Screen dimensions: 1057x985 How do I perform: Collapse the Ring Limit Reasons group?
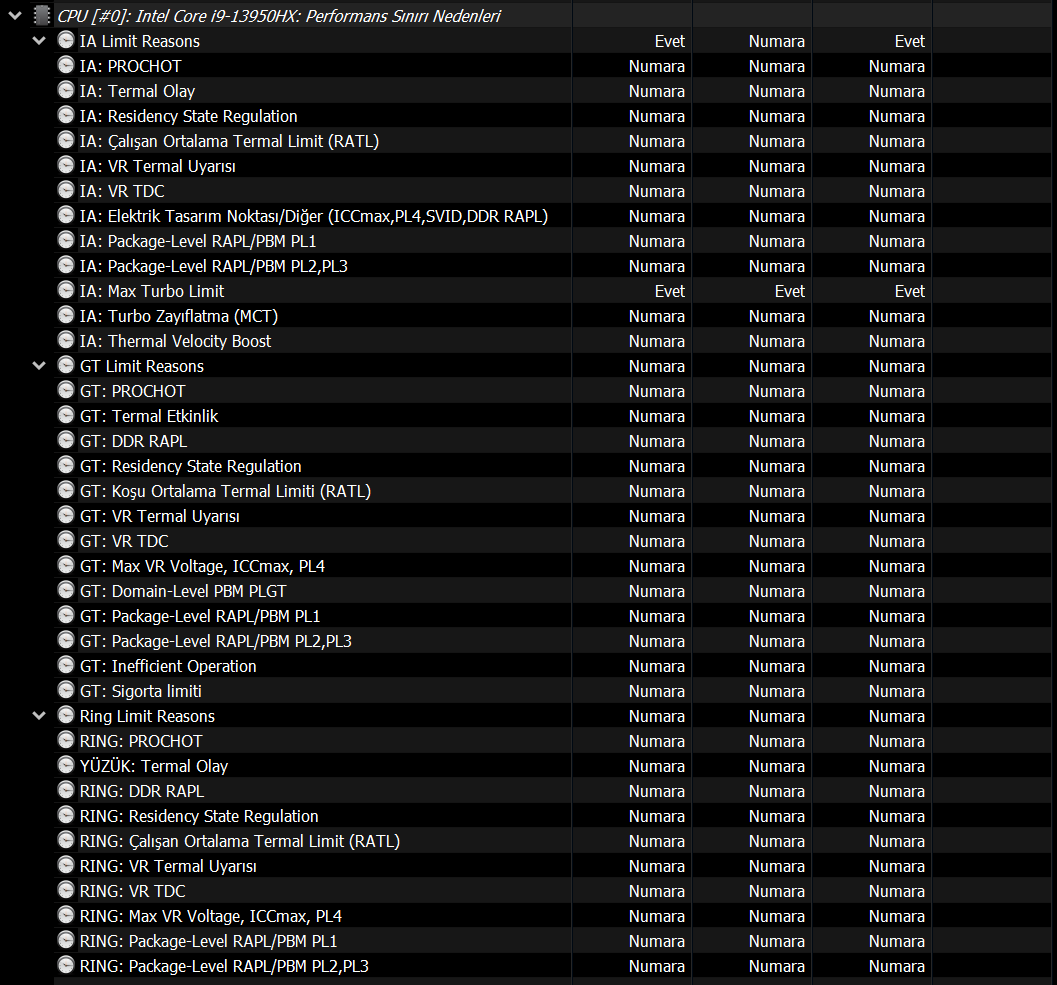click(39, 715)
